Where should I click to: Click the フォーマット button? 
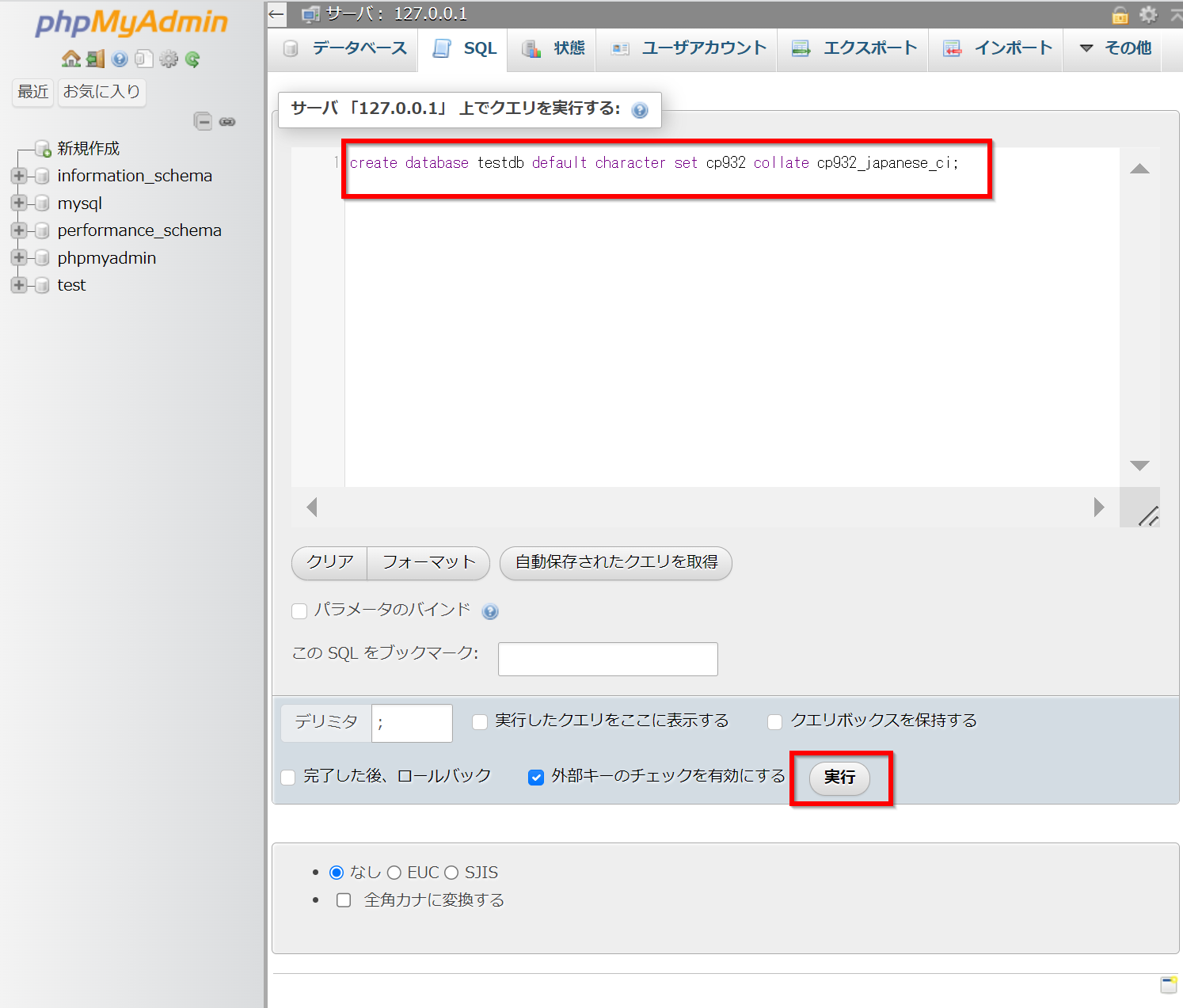(428, 563)
